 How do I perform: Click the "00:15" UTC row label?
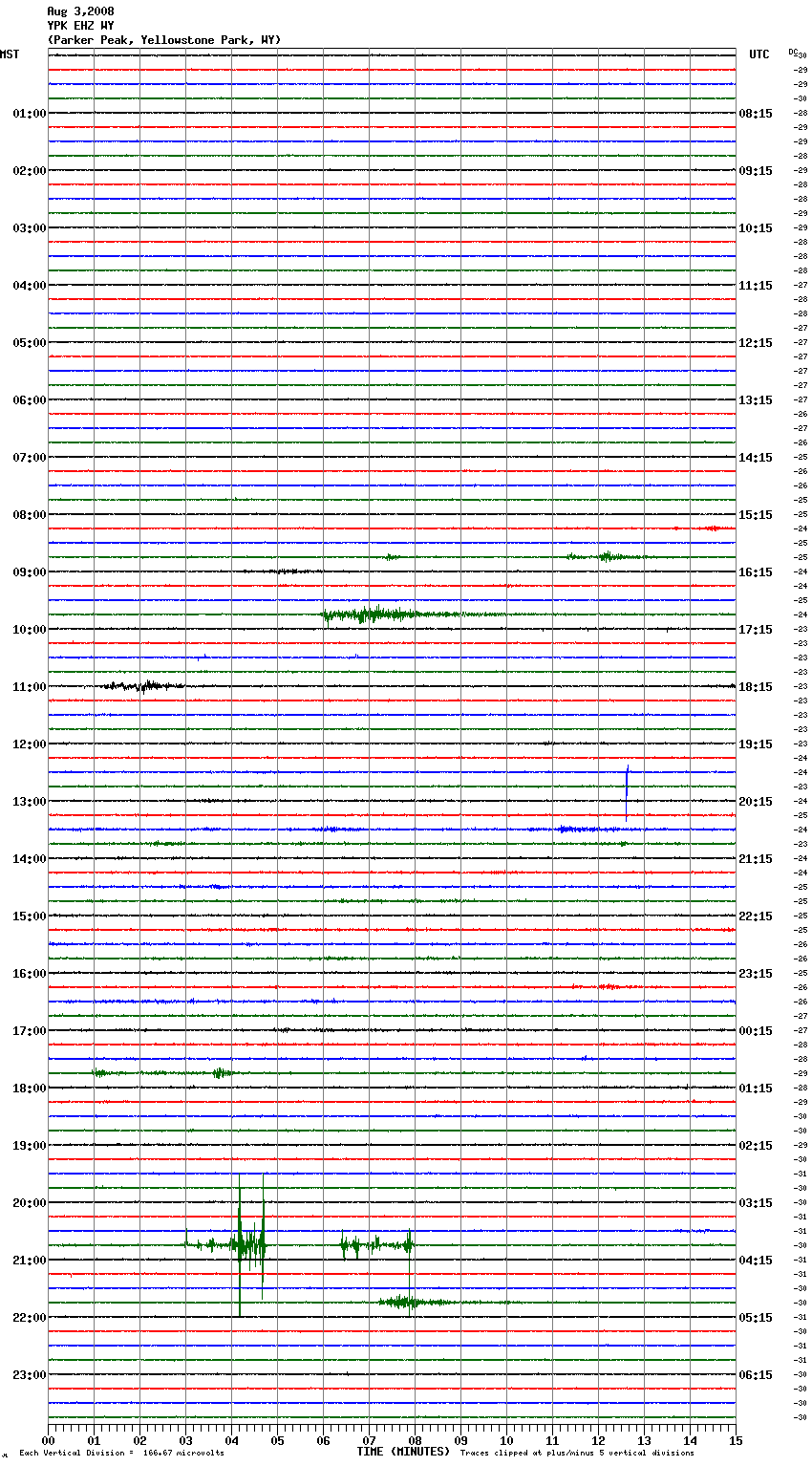[756, 1031]
